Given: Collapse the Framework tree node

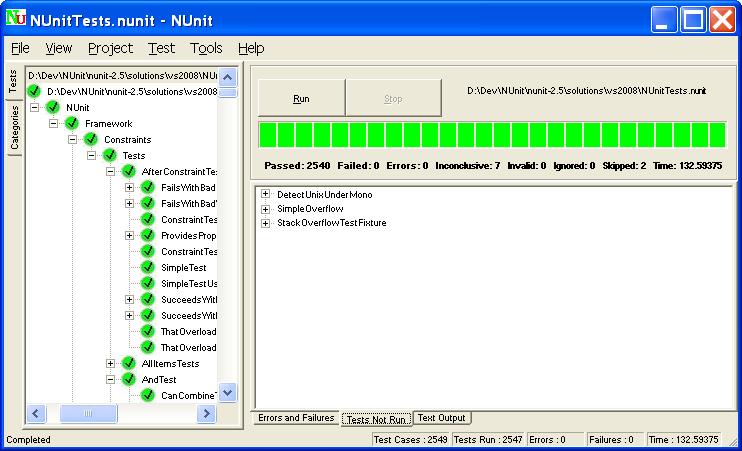Looking at the screenshot, I should (x=53, y=124).
